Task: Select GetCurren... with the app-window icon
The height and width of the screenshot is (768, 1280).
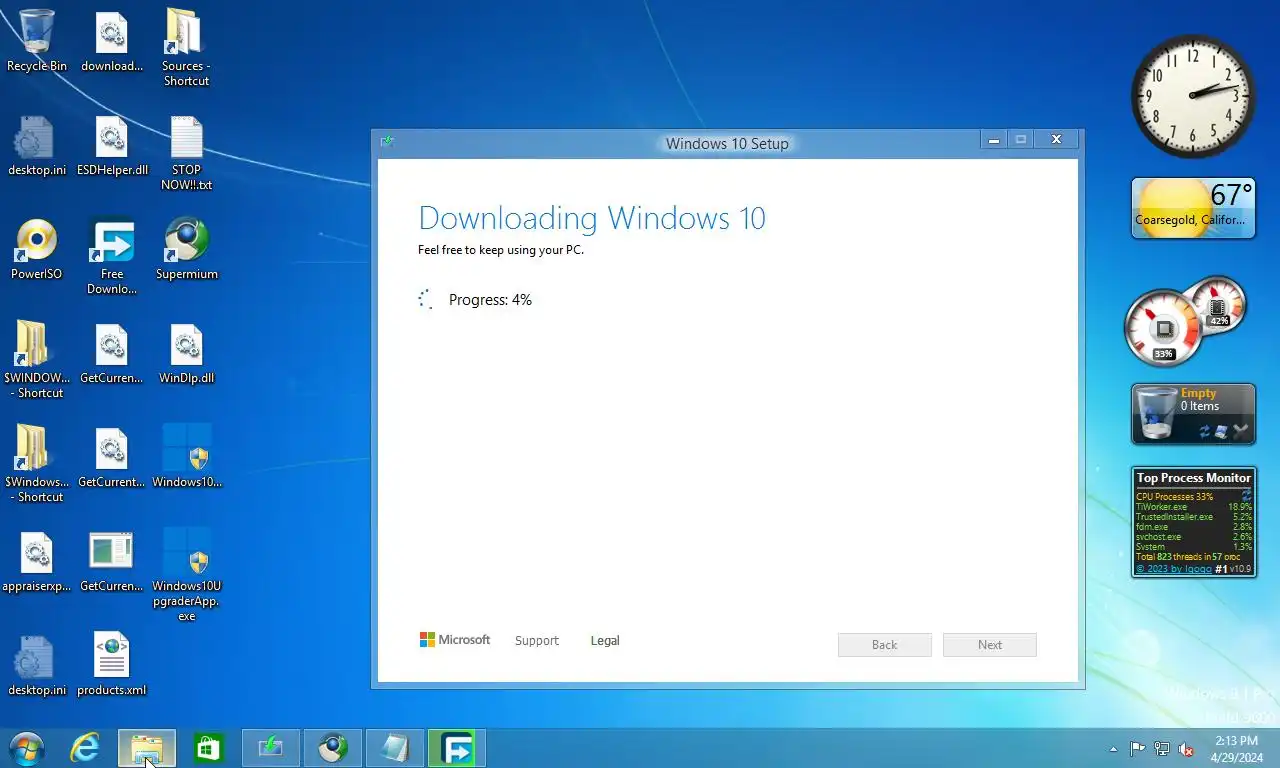Action: coord(112,562)
